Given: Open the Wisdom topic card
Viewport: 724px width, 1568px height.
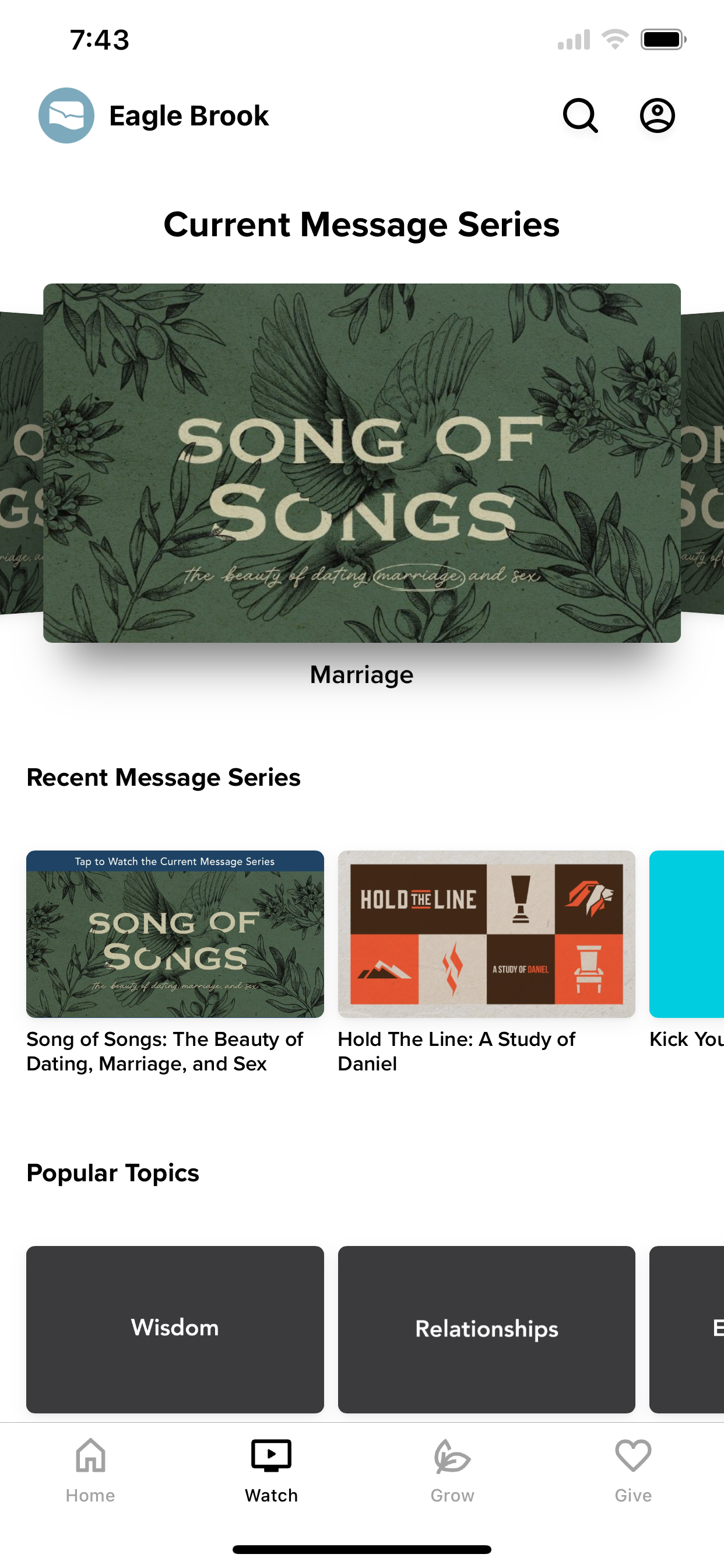Looking at the screenshot, I should tap(175, 1329).
